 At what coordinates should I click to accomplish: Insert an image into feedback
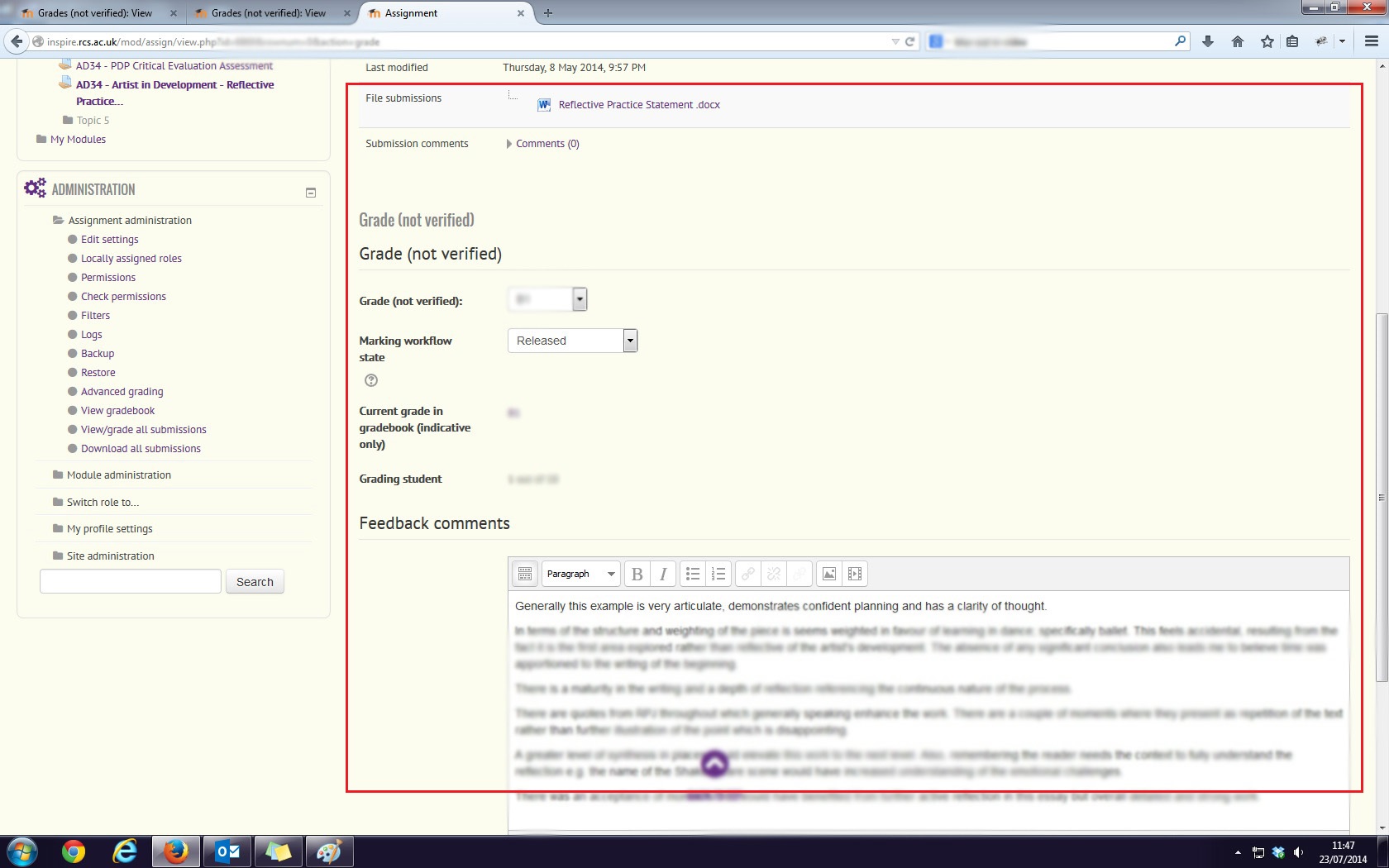click(x=829, y=574)
